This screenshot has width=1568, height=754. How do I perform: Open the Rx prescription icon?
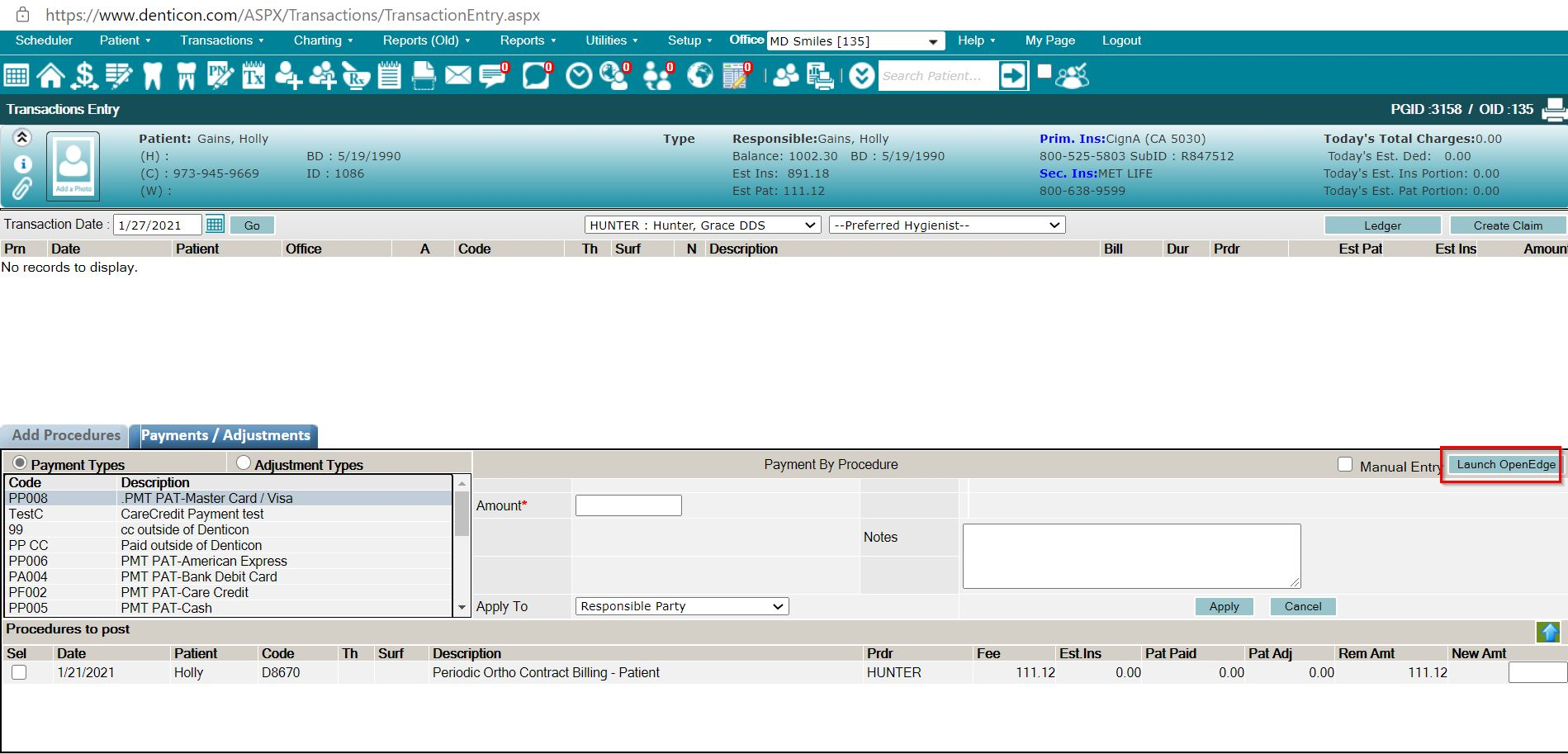click(x=356, y=76)
